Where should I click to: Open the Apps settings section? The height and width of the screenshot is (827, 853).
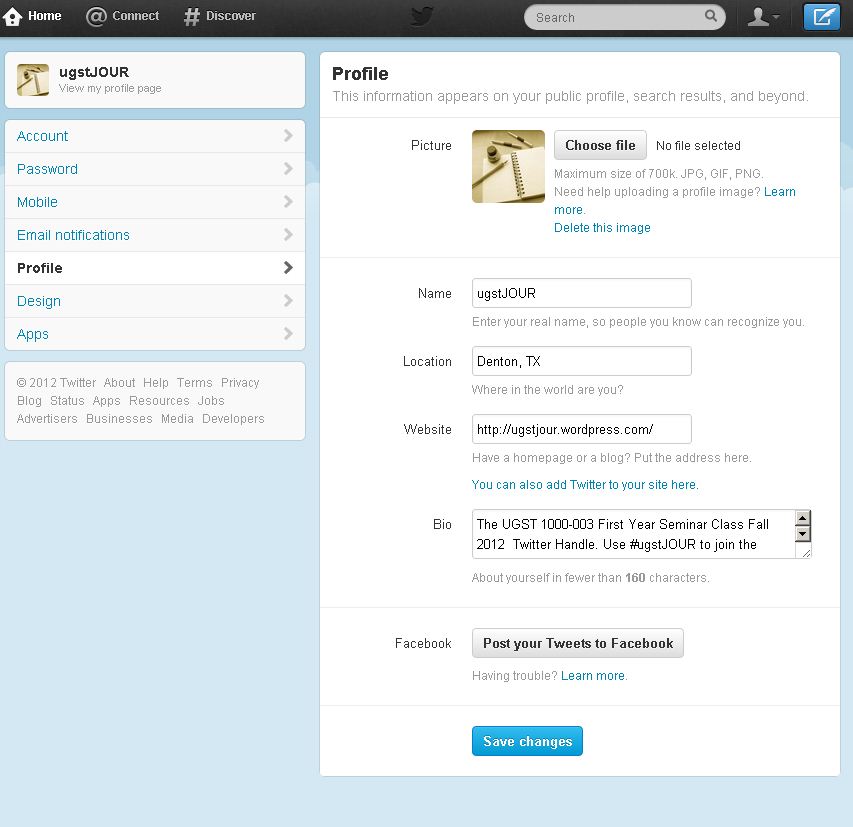coord(154,334)
